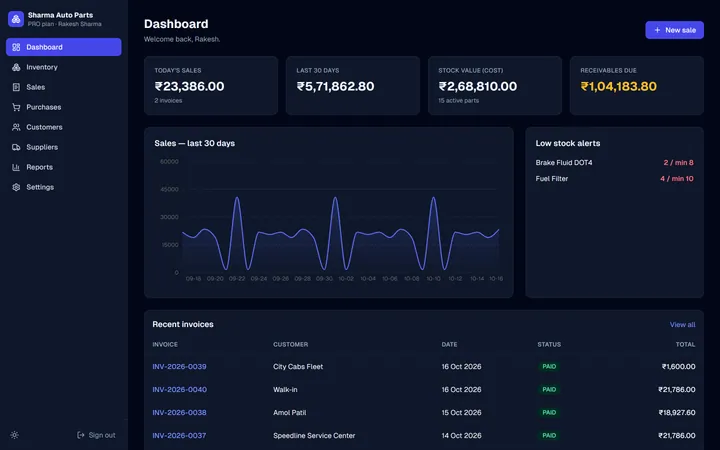The height and width of the screenshot is (450, 720).
Task: Open invoice INV-2026-0040
Action: [180, 389]
